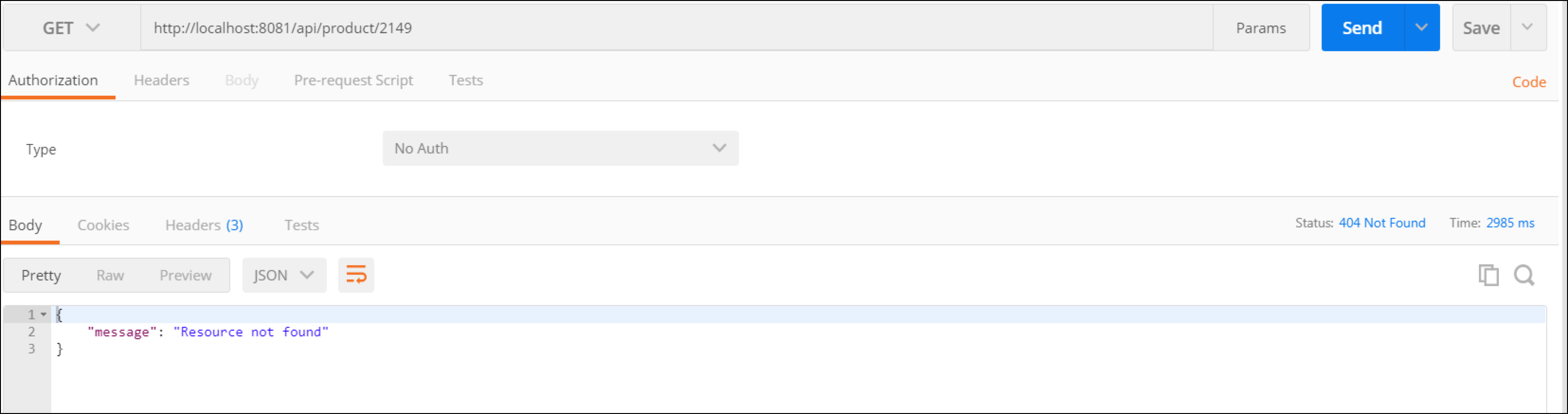Select Pretty response view

[x=41, y=275]
